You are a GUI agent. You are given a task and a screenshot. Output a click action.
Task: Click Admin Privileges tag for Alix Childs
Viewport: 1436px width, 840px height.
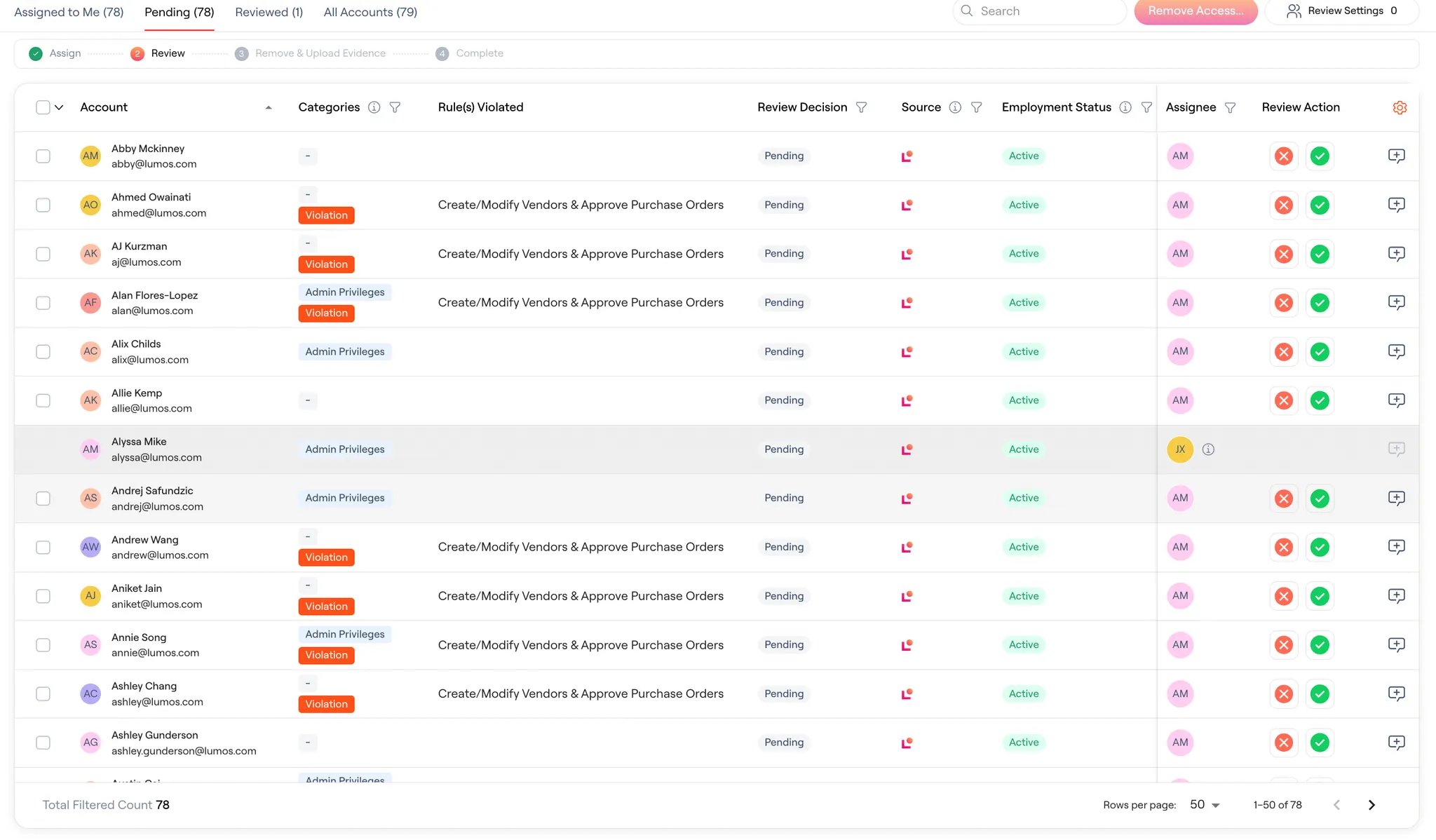(345, 352)
